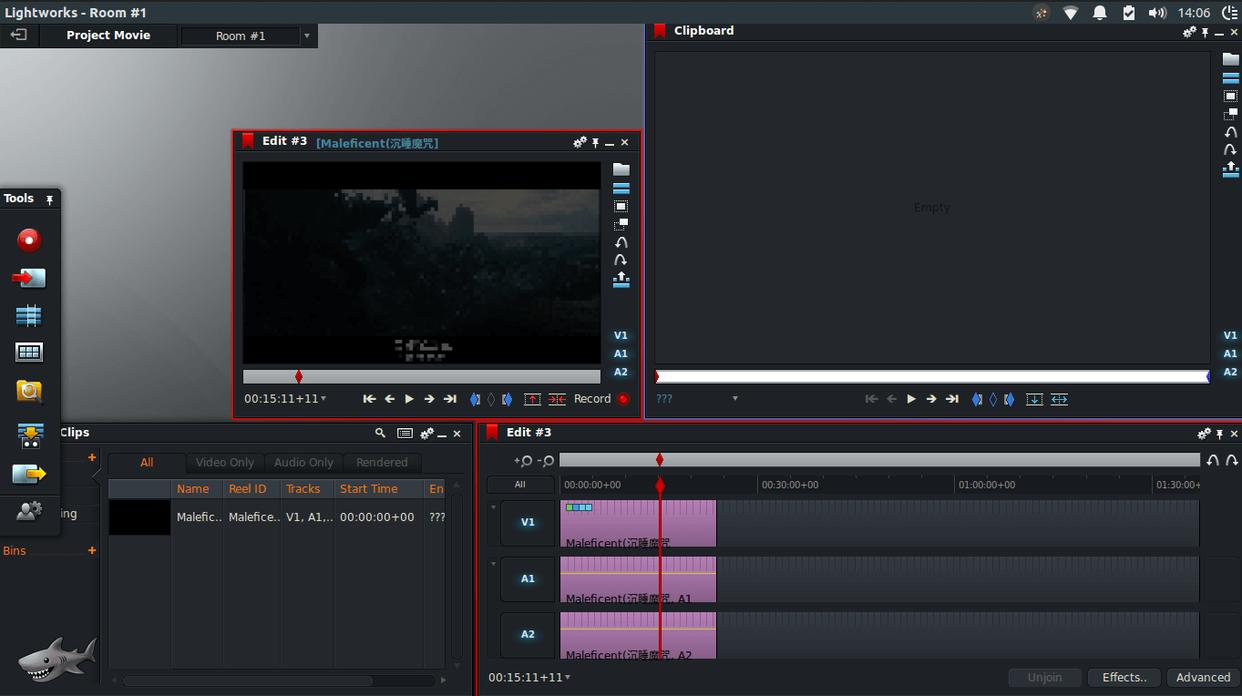The image size is (1242, 696).
Task: Click the timeline overview bar
Action: tap(879, 460)
